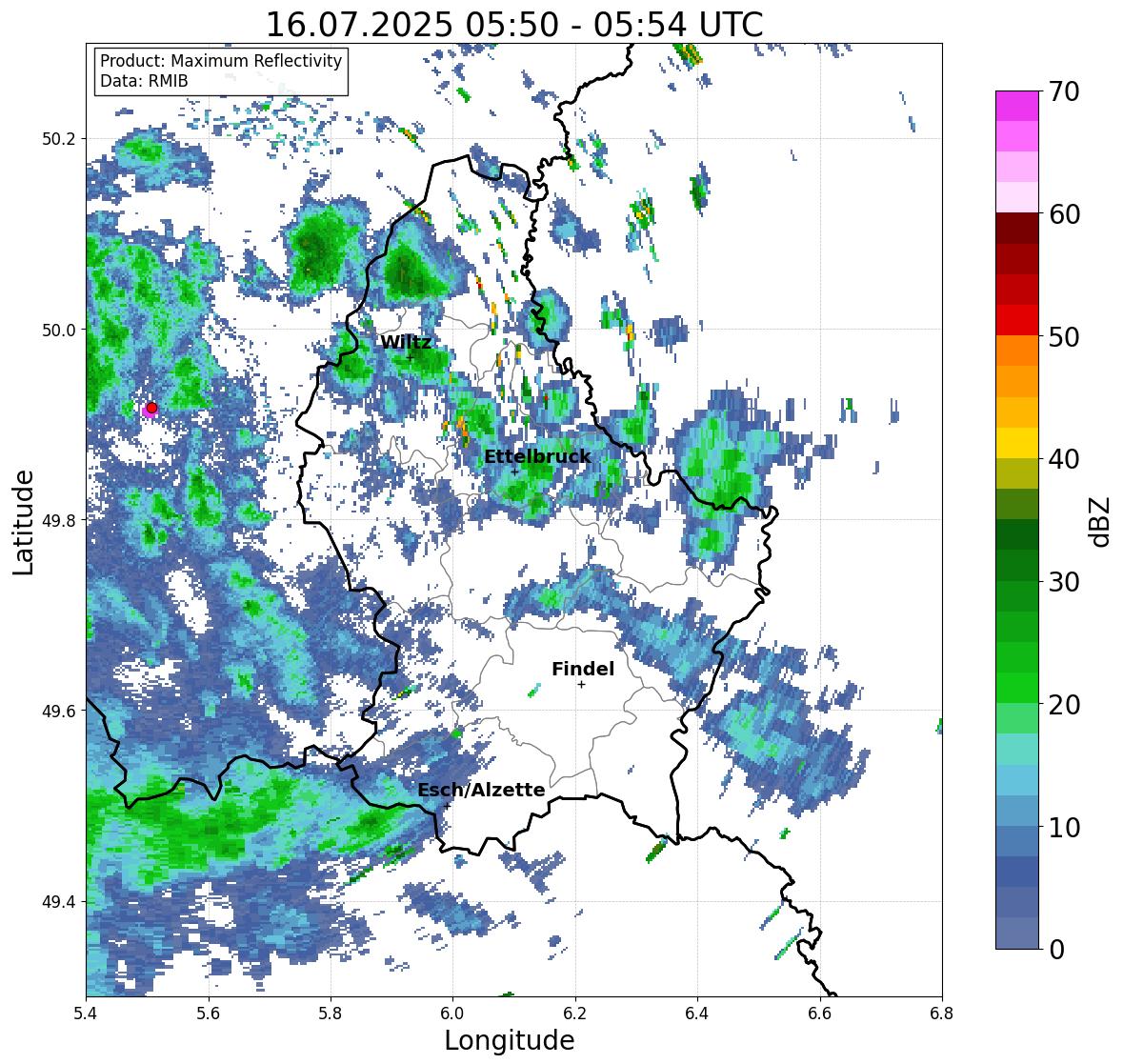Click the "Product: Maximum Reflectivity" text
1123x1064 pixels.
(x=221, y=61)
